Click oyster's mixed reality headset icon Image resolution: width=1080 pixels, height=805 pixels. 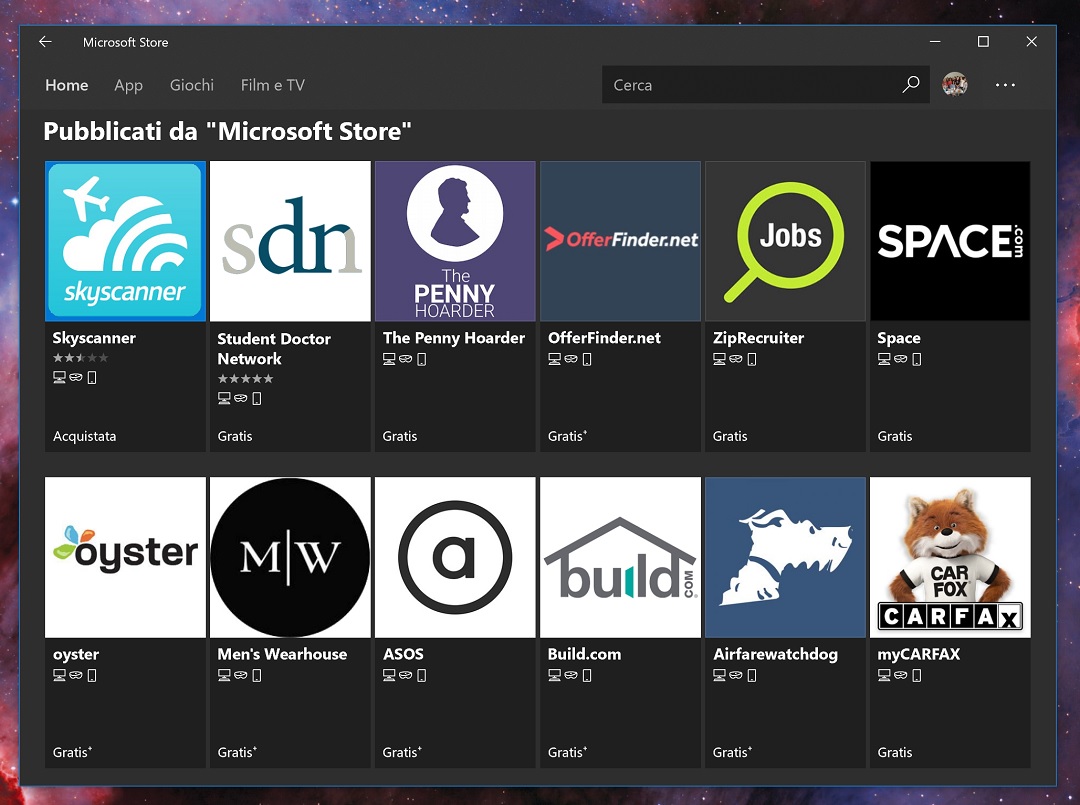point(76,675)
